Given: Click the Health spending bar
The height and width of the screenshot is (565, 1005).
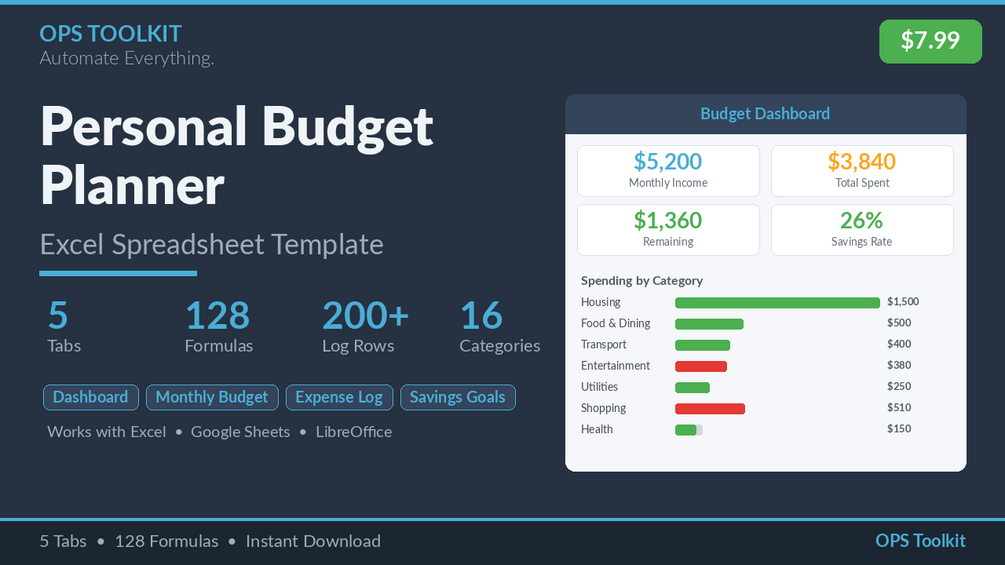Looking at the screenshot, I should [688, 429].
